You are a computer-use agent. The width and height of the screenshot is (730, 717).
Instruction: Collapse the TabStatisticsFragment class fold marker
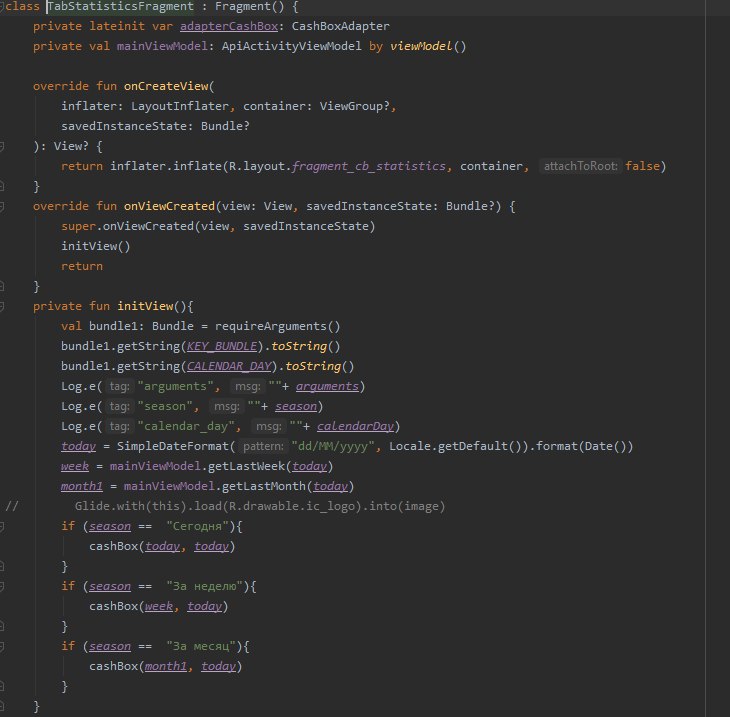pos(2,7)
